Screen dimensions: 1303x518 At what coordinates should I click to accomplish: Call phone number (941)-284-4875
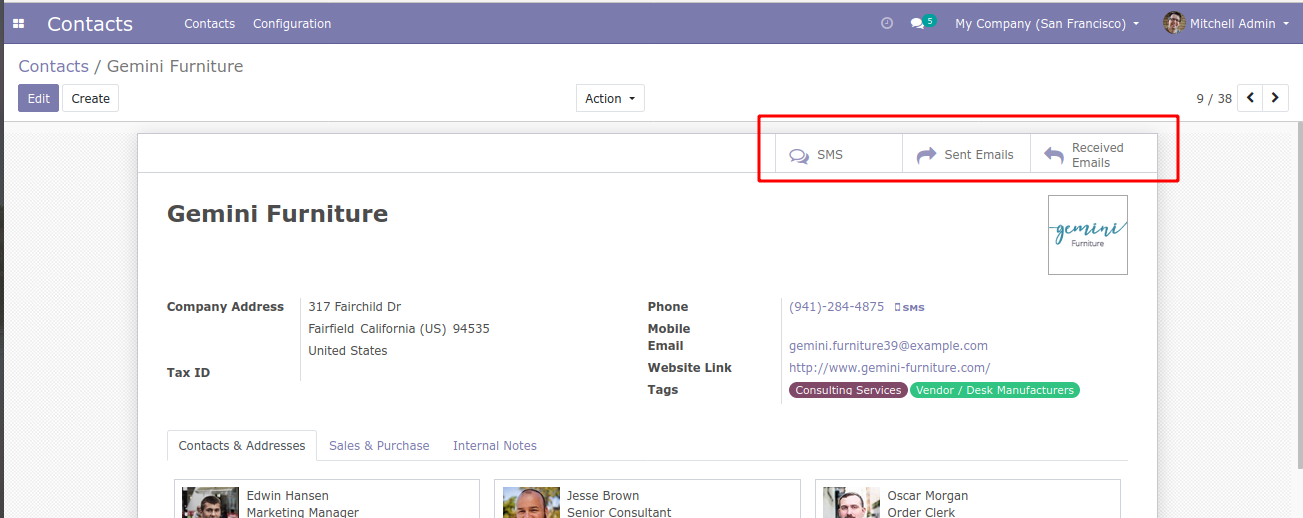coord(836,307)
